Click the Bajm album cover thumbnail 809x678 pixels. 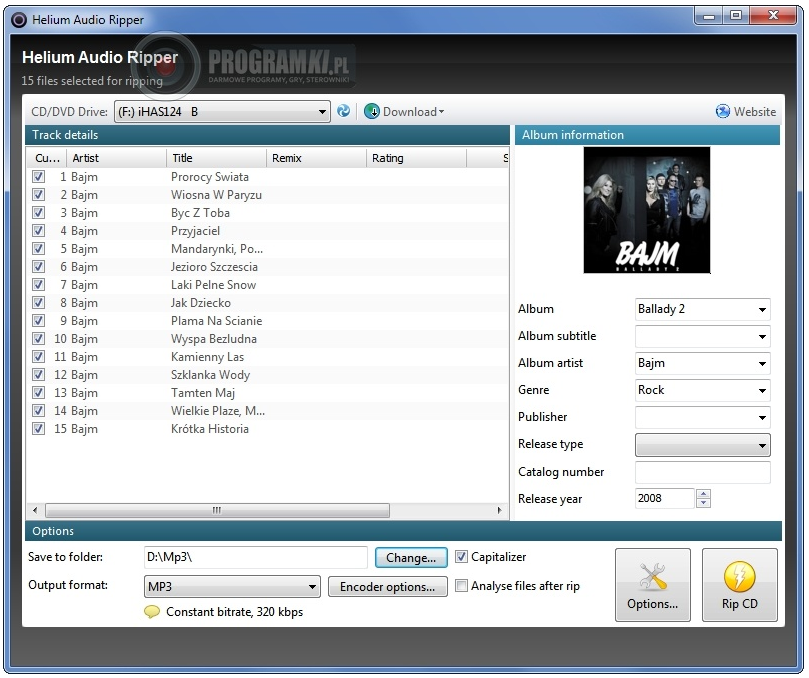tap(646, 210)
